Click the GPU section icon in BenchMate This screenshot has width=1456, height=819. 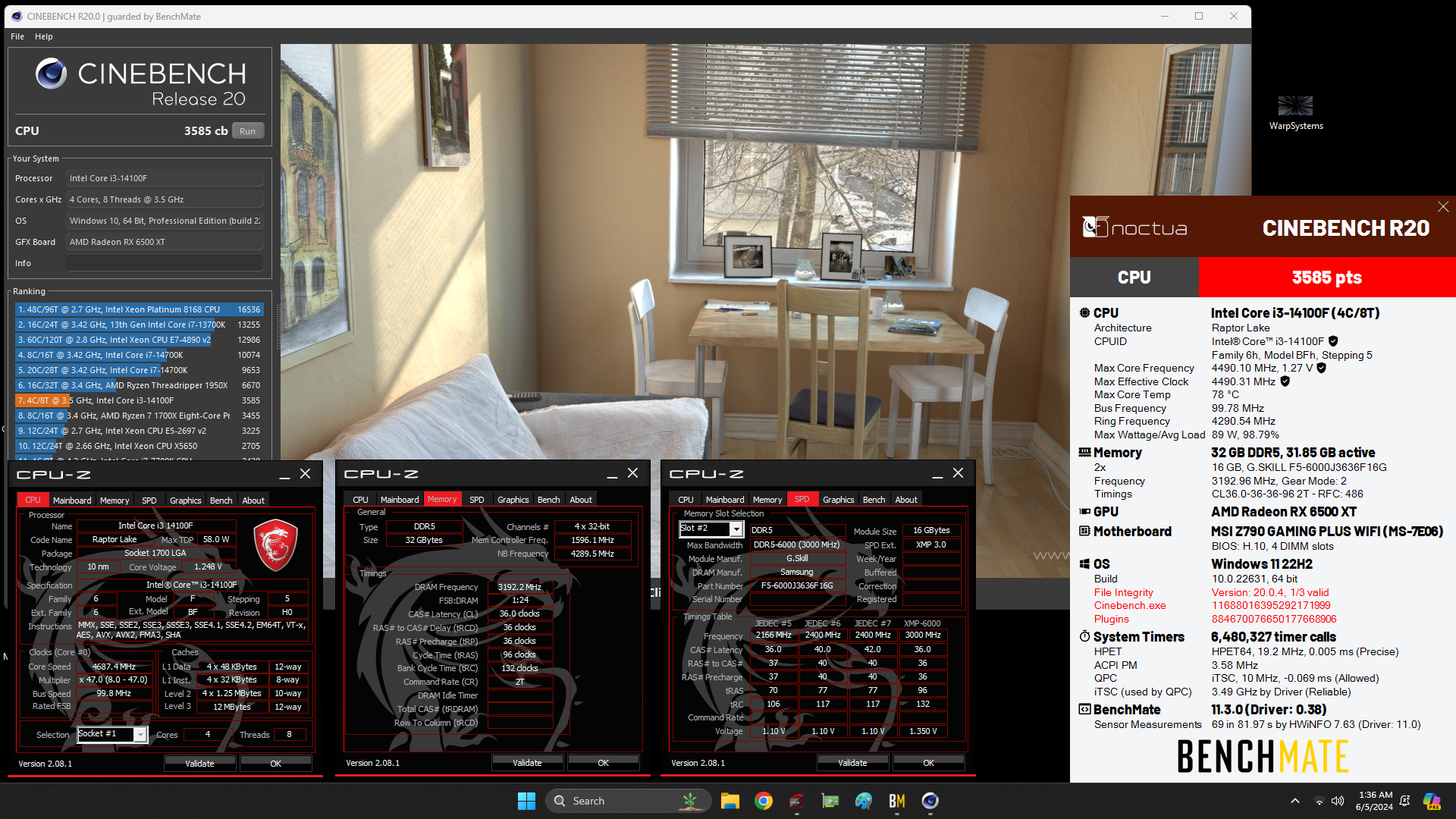pyautogui.click(x=1084, y=512)
